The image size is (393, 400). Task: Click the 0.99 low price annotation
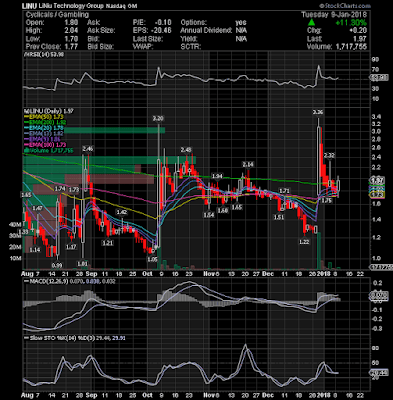[x=56, y=265]
